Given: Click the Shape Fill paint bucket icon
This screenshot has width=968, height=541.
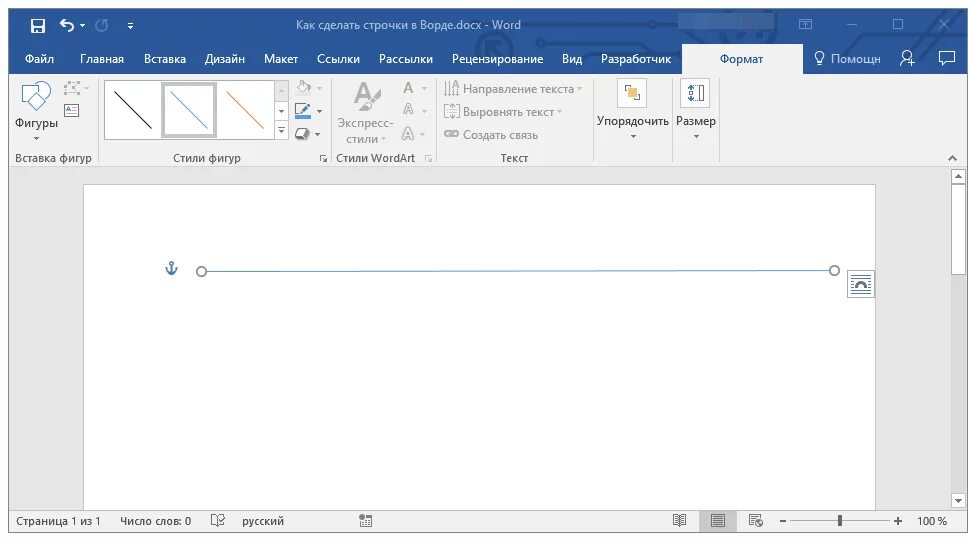Looking at the screenshot, I should [303, 87].
